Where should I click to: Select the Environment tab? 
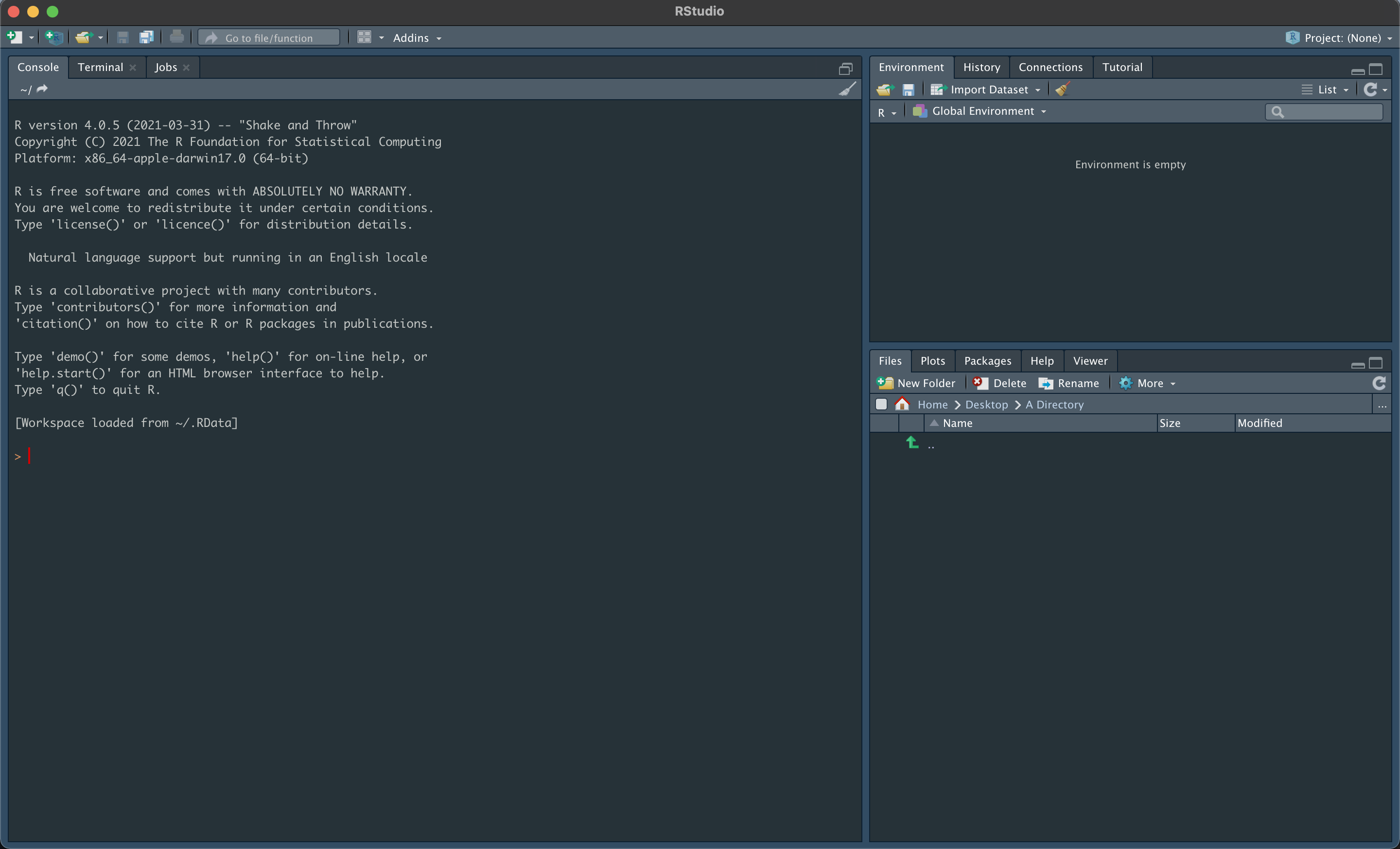click(x=911, y=67)
